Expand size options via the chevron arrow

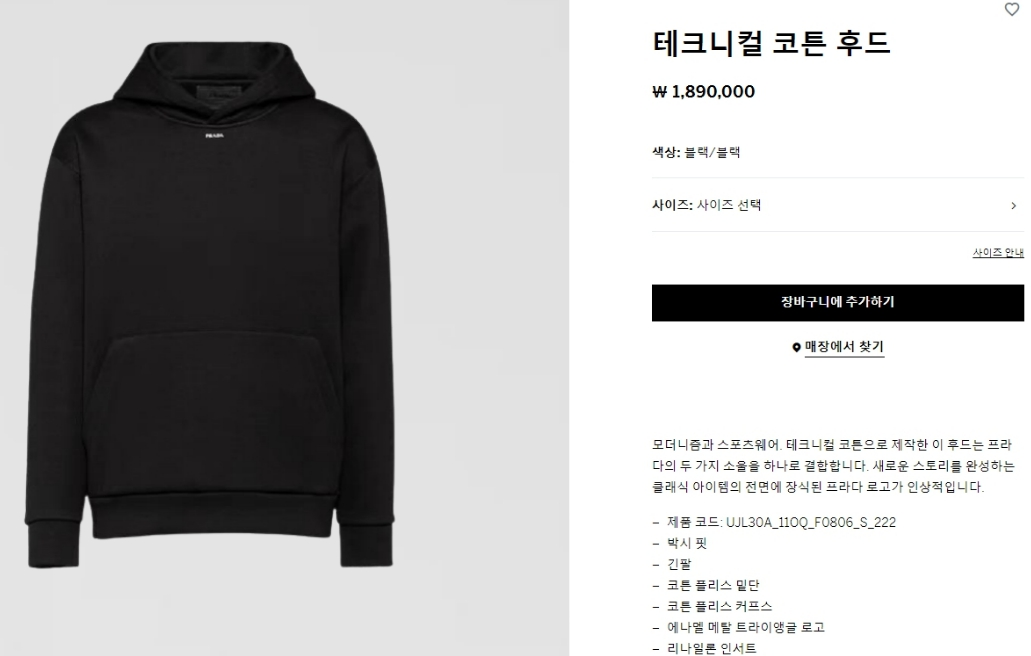1013,206
